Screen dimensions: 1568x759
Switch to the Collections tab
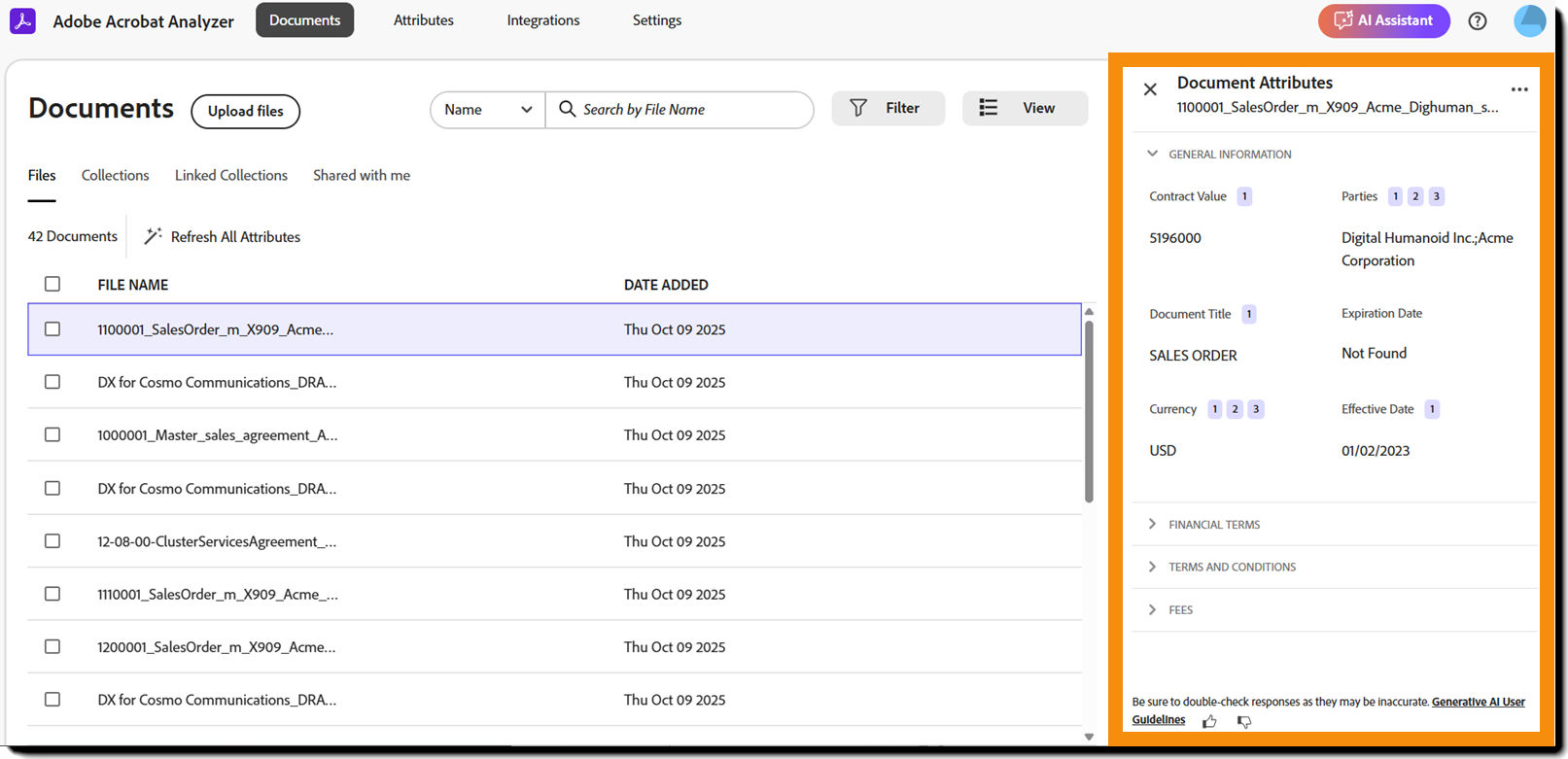point(115,176)
